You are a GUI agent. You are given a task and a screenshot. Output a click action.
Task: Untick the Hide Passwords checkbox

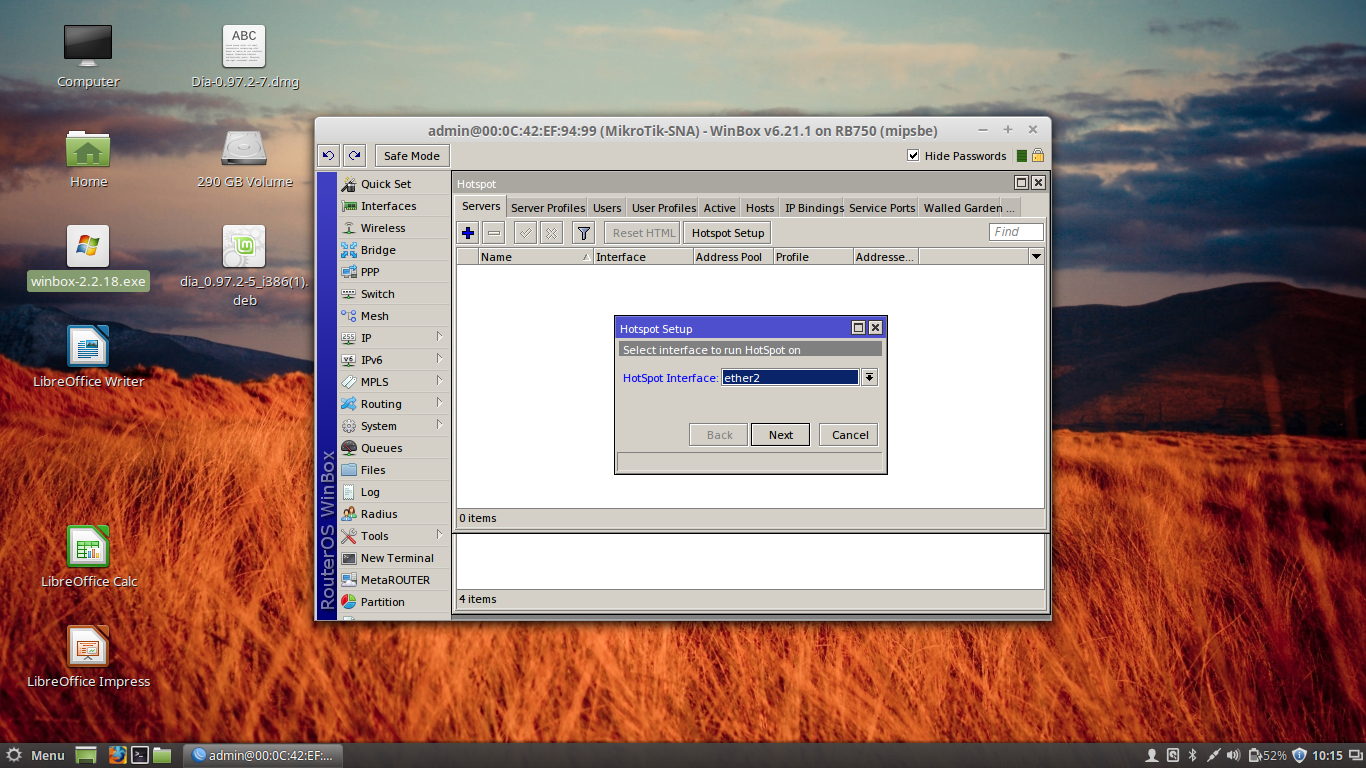click(x=913, y=155)
